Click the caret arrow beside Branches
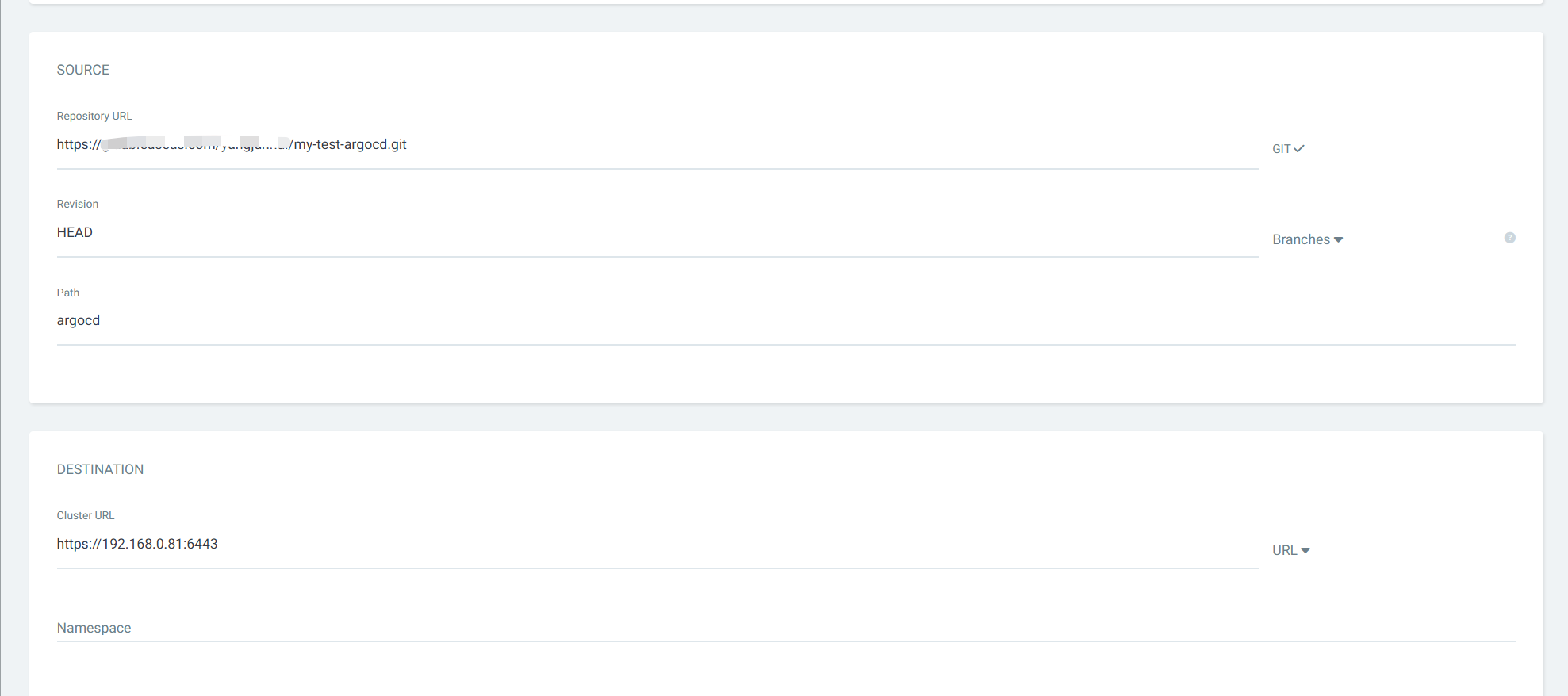 [1338, 239]
